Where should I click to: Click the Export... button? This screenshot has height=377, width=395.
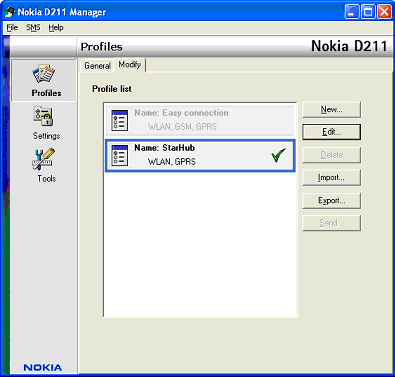pyautogui.click(x=331, y=201)
